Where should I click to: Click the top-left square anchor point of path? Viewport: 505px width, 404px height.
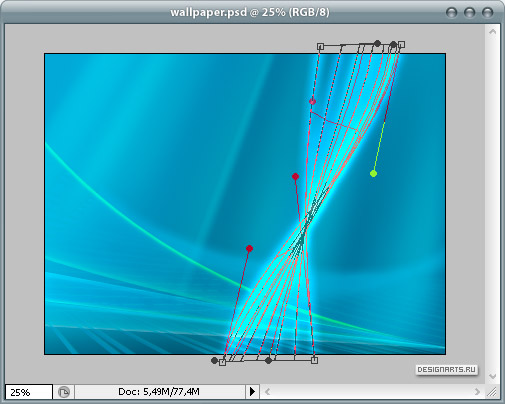(x=320, y=46)
